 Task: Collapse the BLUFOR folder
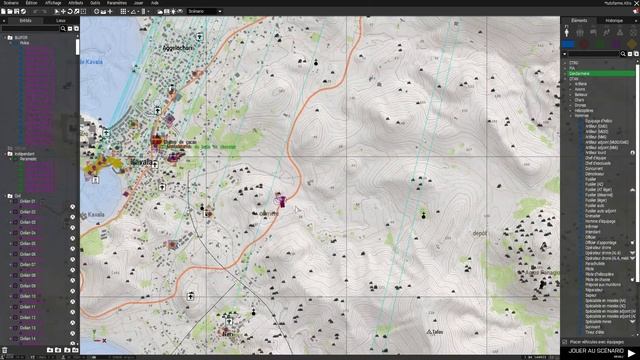click(5, 38)
